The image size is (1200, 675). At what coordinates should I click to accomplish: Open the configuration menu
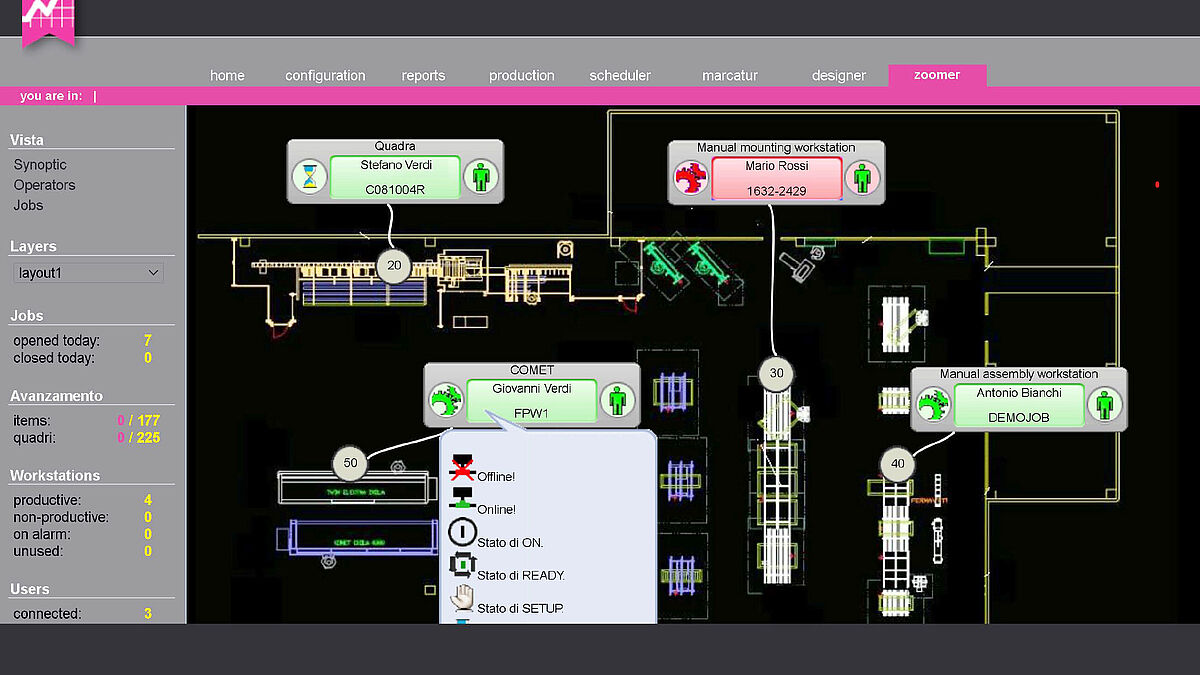(325, 76)
